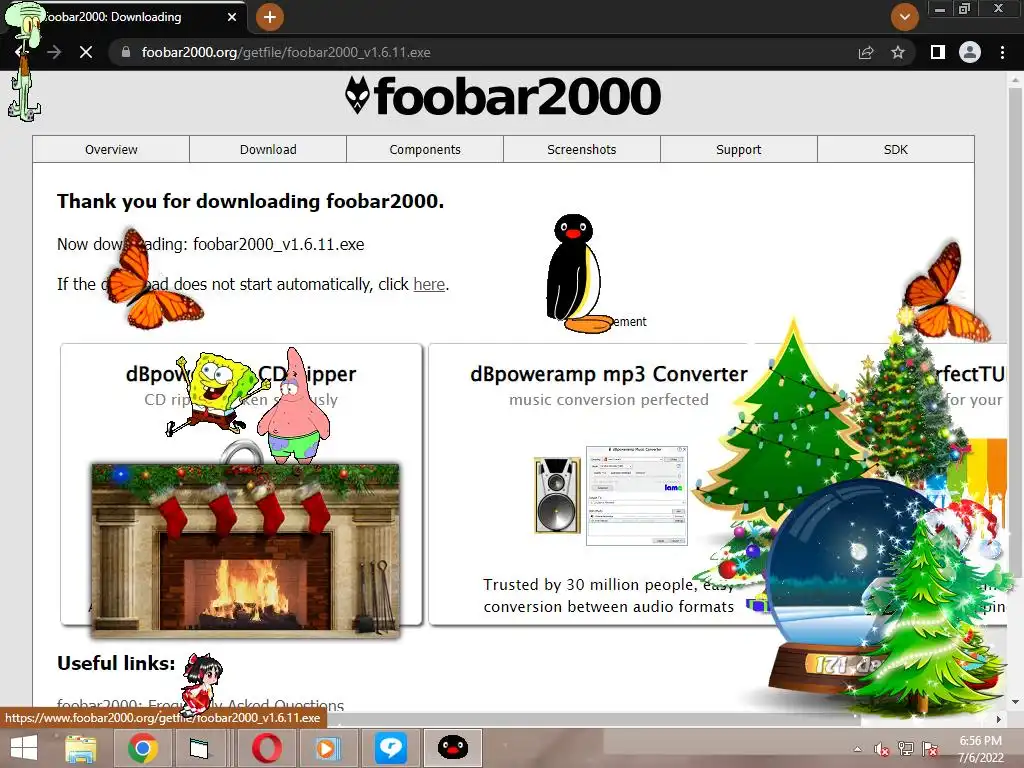Switch to the Components tab
Viewport: 1024px width, 768px height.
pos(424,150)
